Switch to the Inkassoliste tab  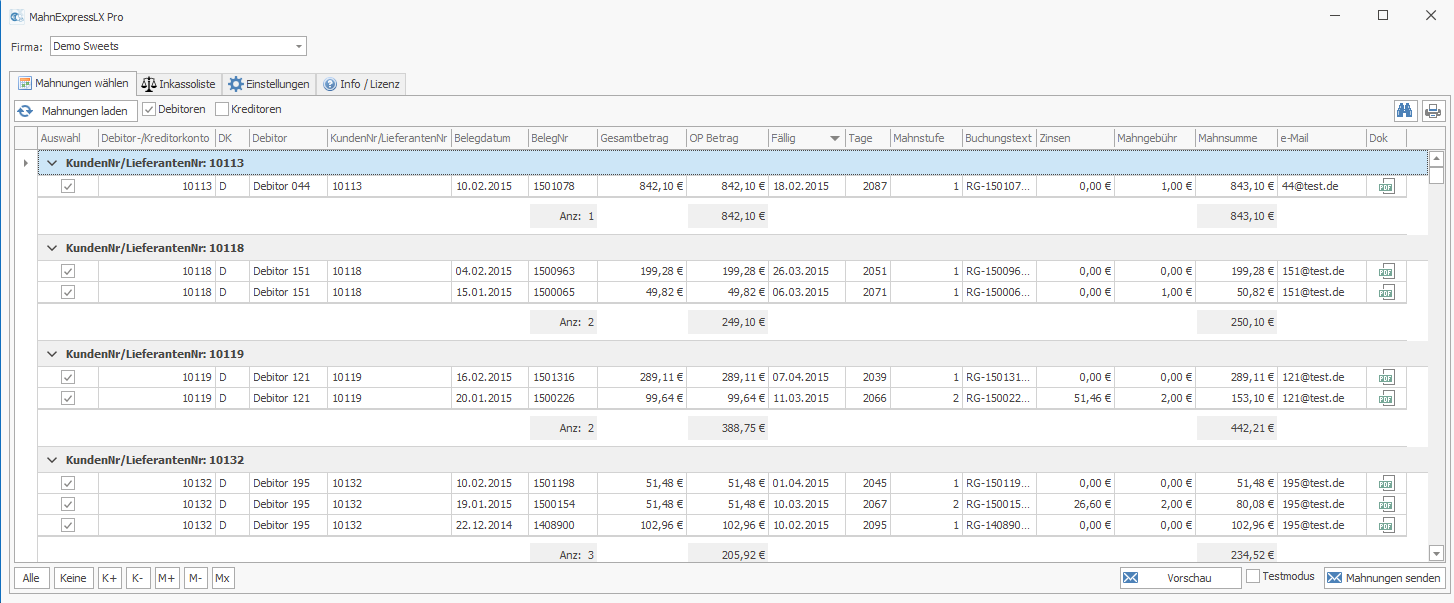(178, 84)
